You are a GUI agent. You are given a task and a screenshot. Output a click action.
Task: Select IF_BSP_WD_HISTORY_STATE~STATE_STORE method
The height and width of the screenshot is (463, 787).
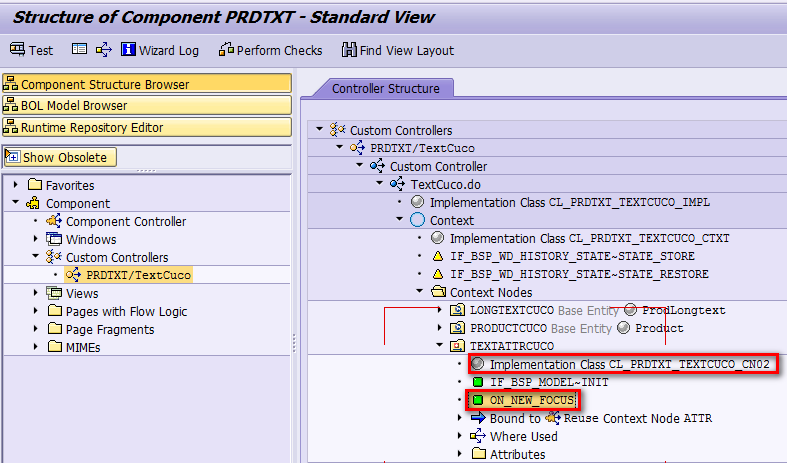(572, 256)
